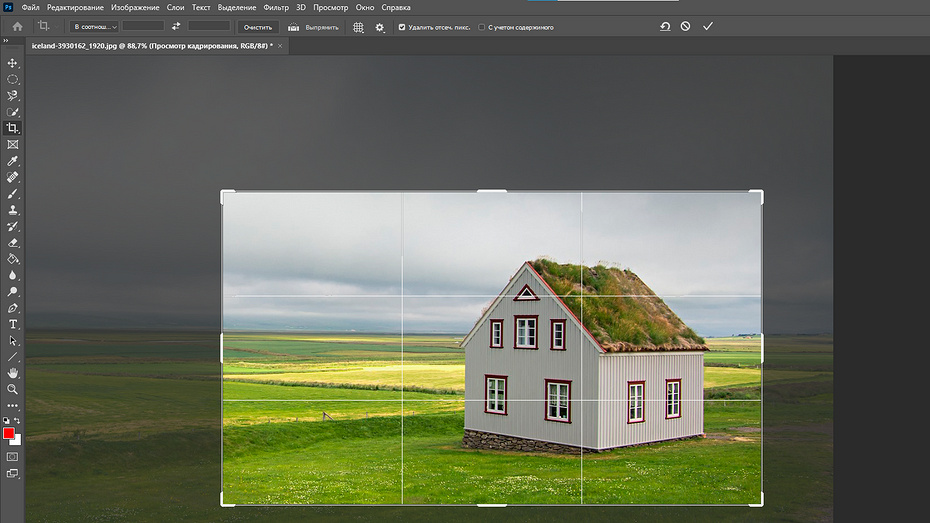Open crop overlay grid options
The height and width of the screenshot is (523, 930).
click(359, 27)
